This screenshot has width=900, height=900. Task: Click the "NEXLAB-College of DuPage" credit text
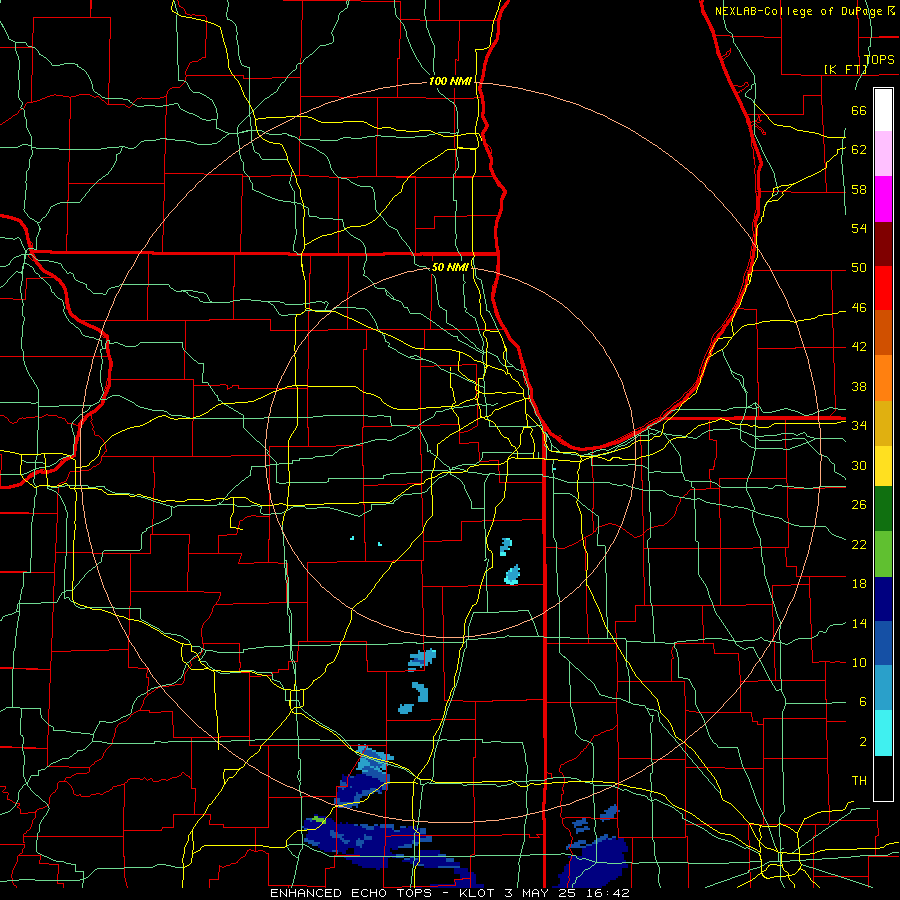click(799, 11)
